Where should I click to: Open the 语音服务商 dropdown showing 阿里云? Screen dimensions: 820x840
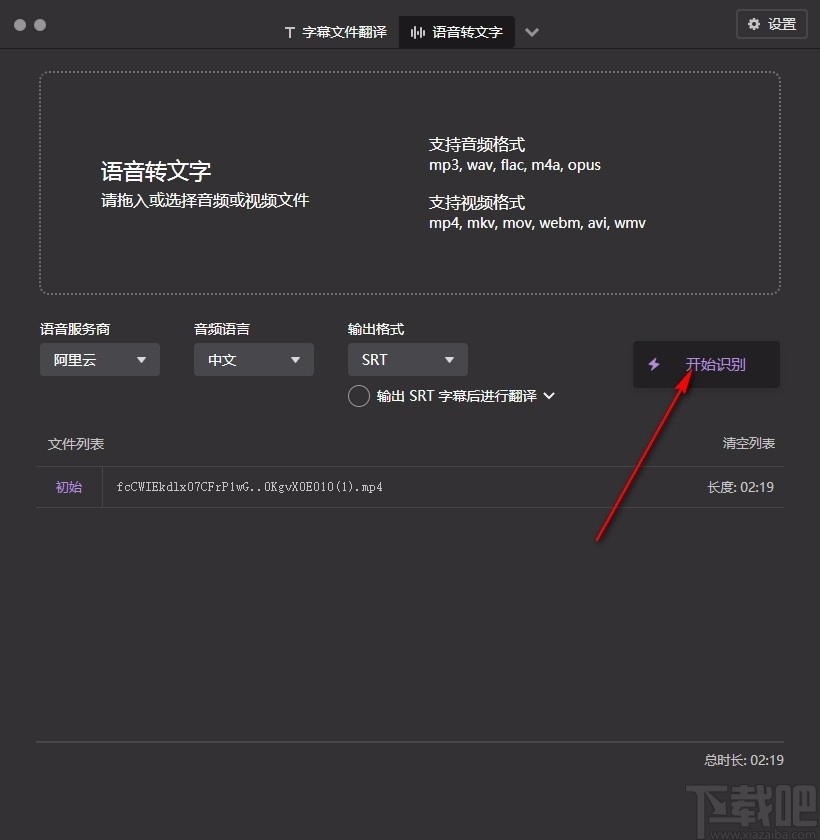tap(99, 359)
